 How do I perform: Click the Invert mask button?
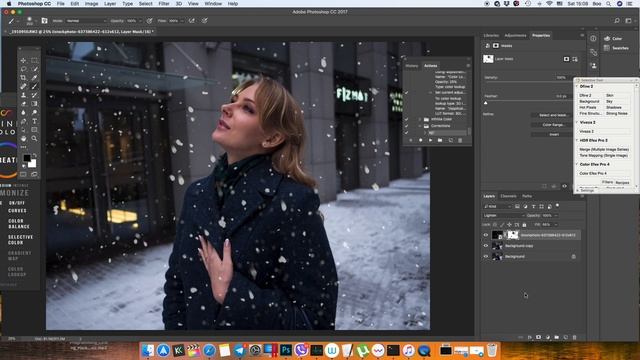553,134
